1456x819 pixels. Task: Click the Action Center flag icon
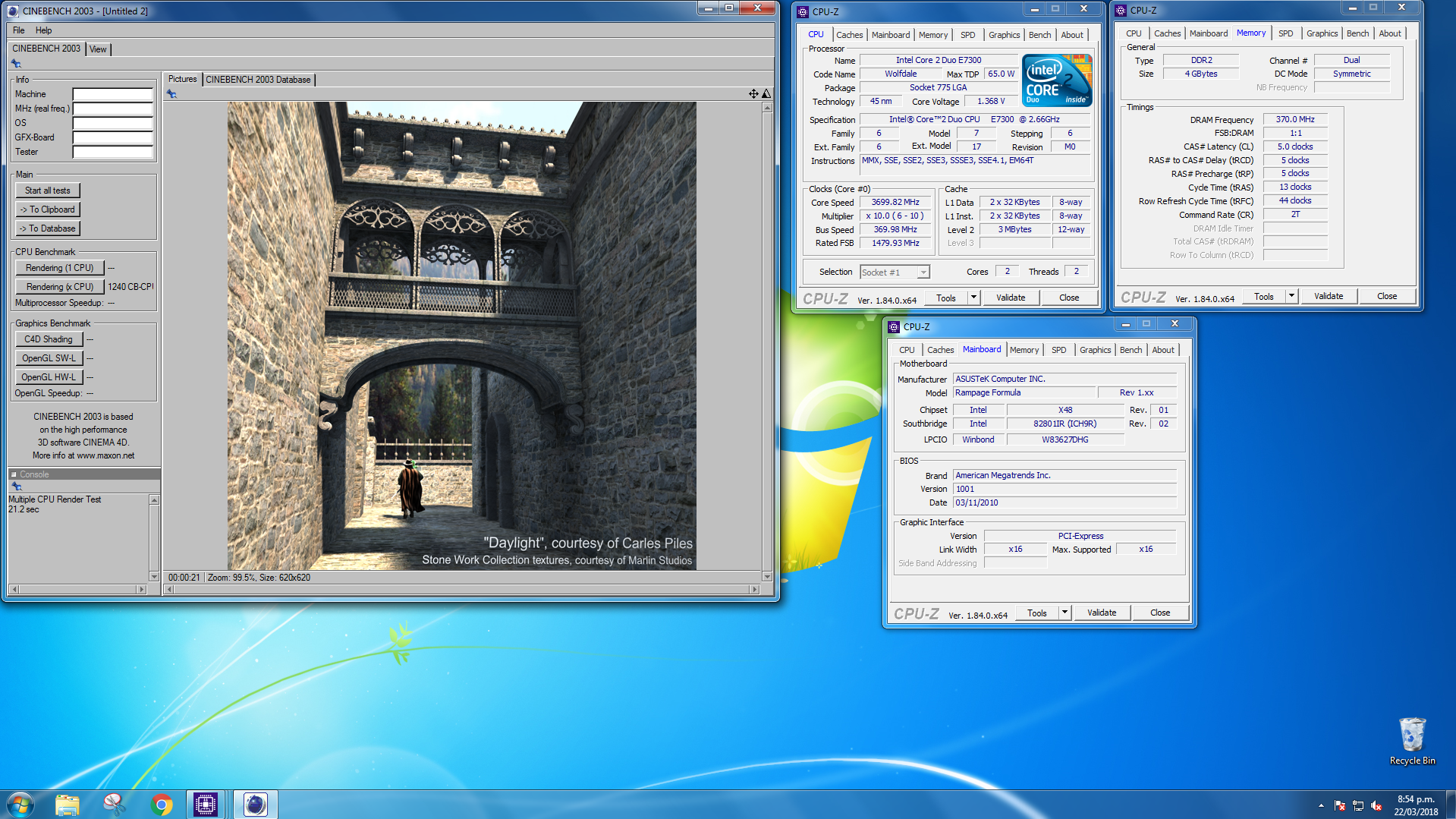point(1340,805)
